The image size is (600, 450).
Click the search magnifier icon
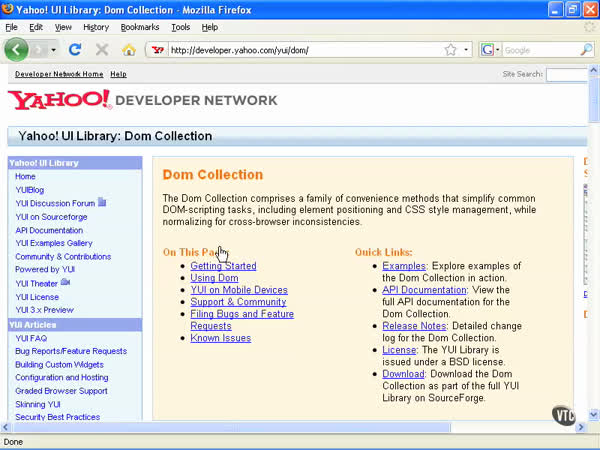(587, 49)
